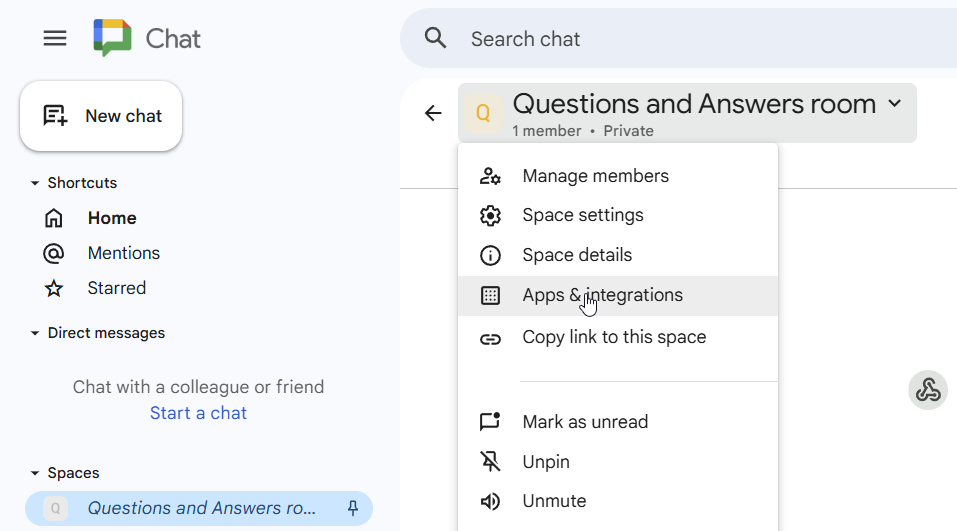Click the Start a chat link
The width and height of the screenshot is (957, 531).
198,413
